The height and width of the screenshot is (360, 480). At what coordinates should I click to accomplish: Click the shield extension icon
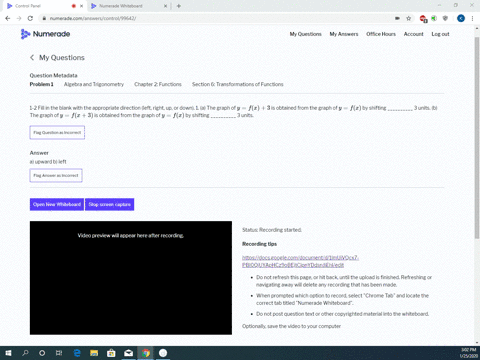point(445,18)
